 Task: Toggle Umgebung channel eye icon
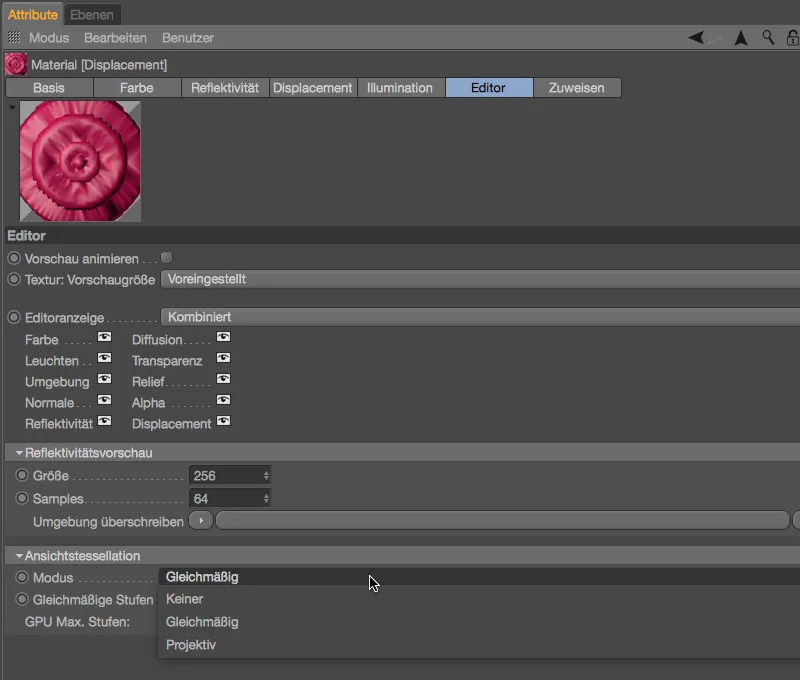pyautogui.click(x=104, y=379)
